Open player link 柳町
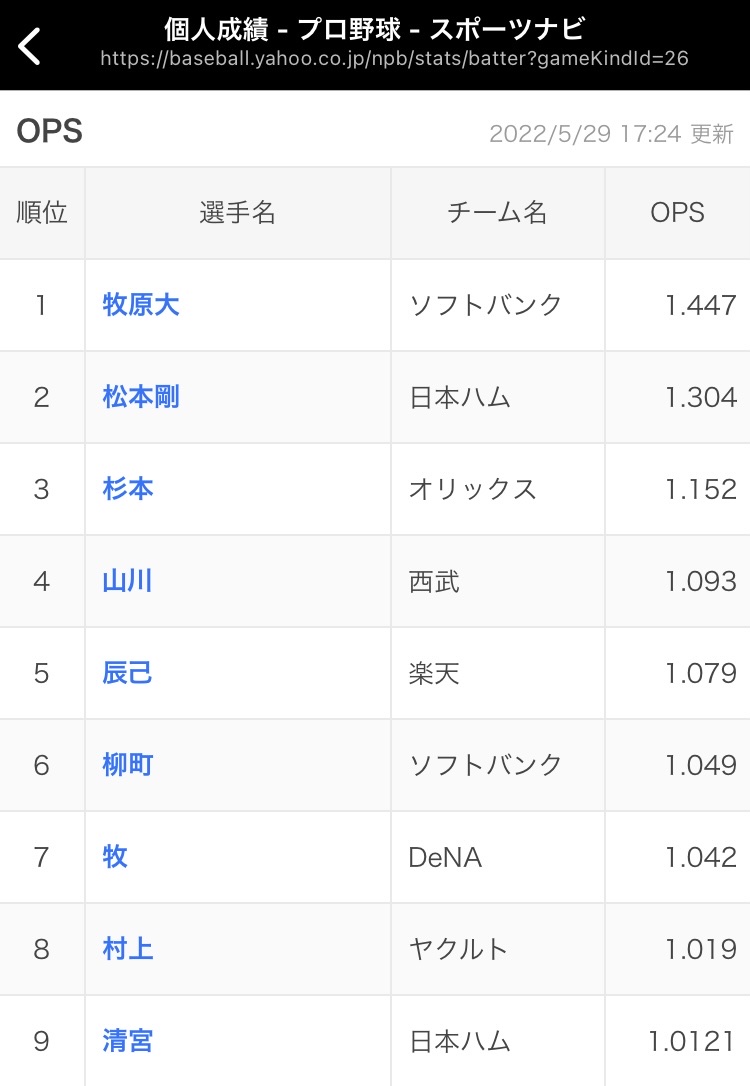Image resolution: width=750 pixels, height=1086 pixels. click(127, 765)
